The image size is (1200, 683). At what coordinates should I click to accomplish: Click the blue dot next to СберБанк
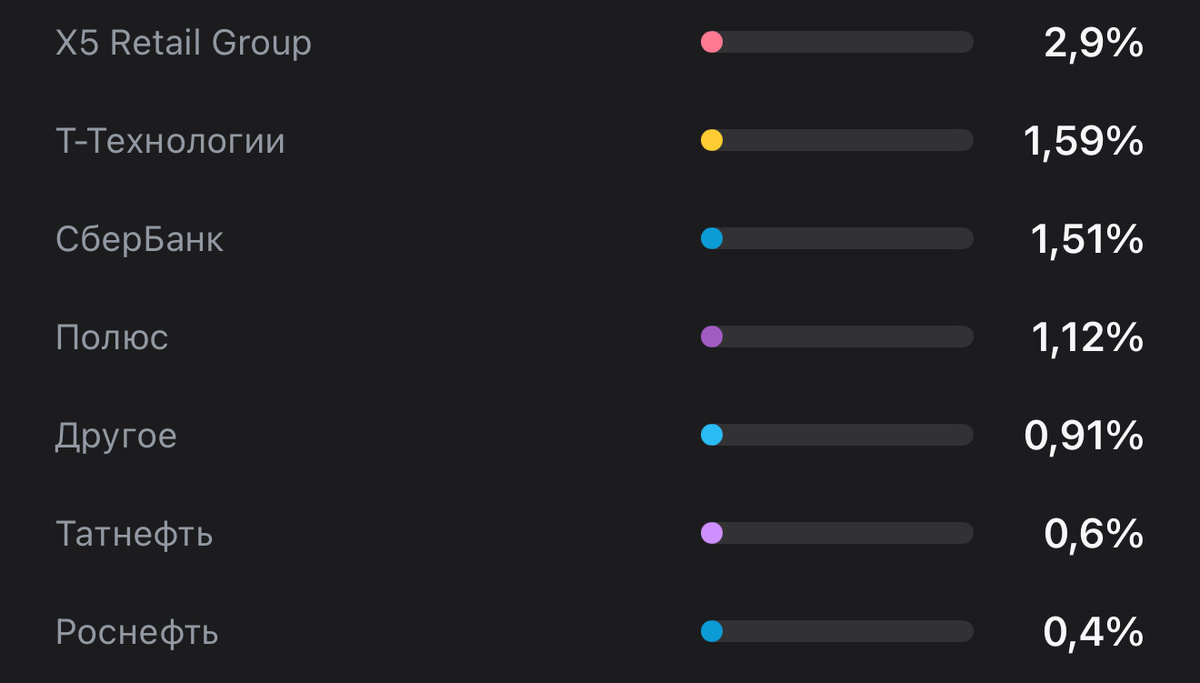(712, 239)
